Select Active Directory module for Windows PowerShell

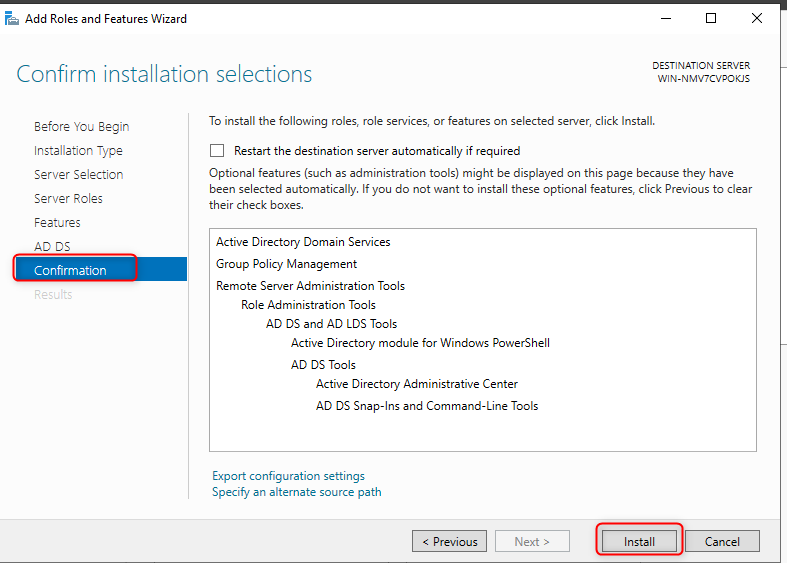(420, 343)
